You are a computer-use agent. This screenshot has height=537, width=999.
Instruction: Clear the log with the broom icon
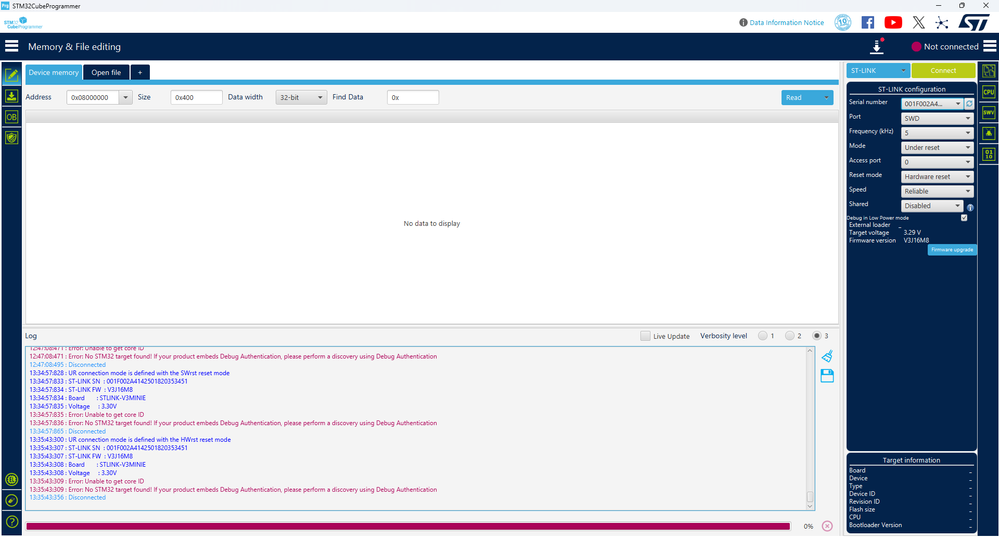[x=827, y=356]
